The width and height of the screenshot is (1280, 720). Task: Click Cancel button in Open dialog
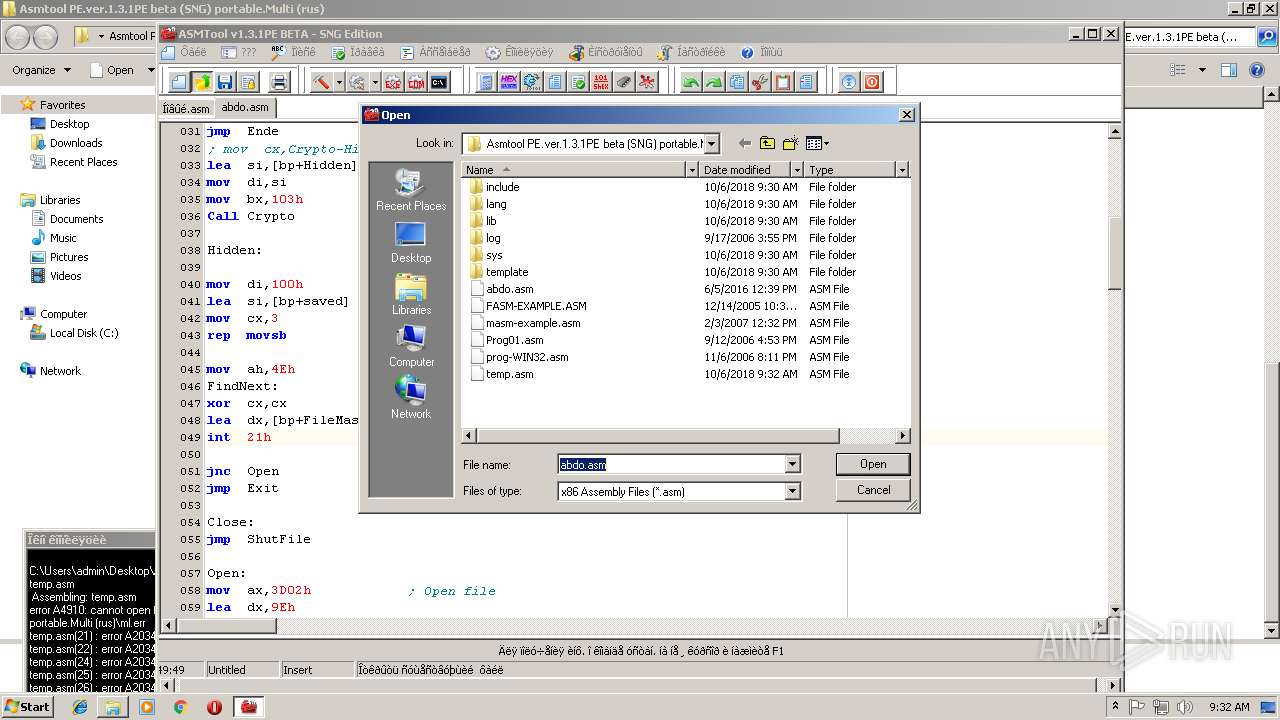point(873,490)
